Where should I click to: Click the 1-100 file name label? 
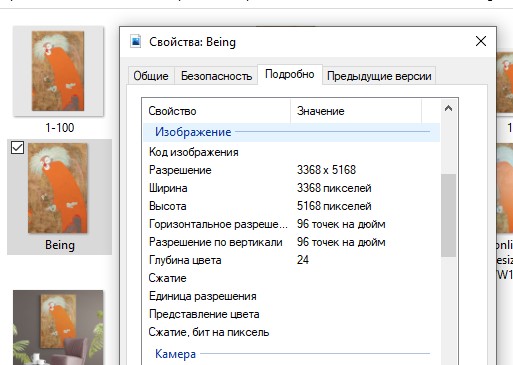point(60,128)
